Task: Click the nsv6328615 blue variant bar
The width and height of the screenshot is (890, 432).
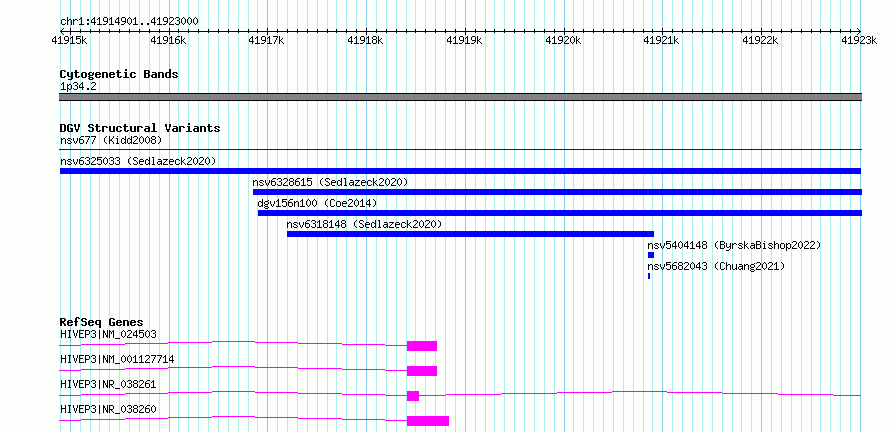Action: click(x=557, y=192)
